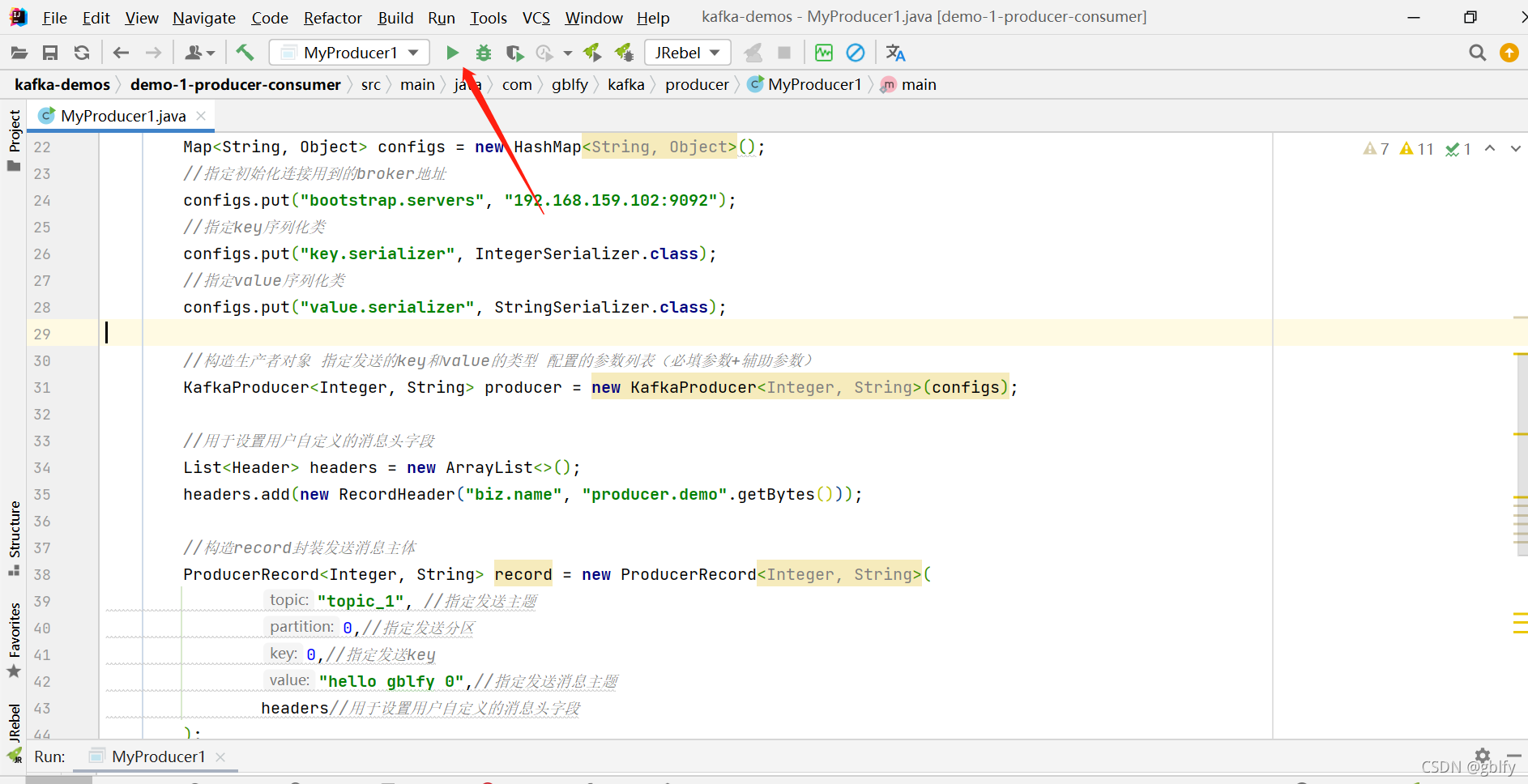Save all files with the disk icon
The width and height of the screenshot is (1528, 784).
tap(50, 53)
